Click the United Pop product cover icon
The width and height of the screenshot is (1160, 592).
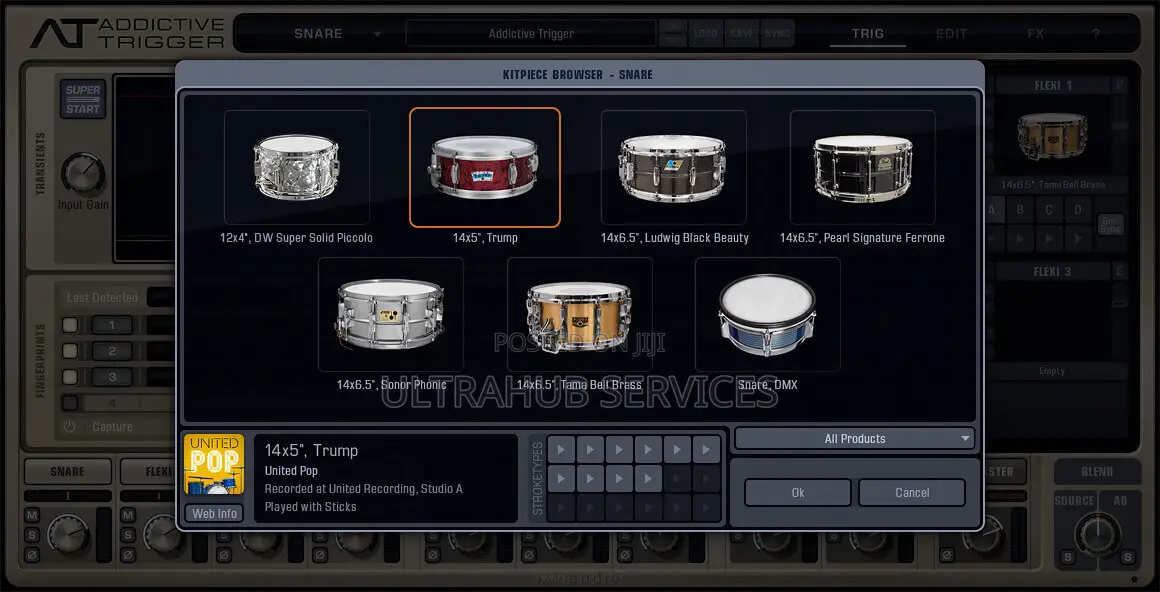pyautogui.click(x=214, y=464)
